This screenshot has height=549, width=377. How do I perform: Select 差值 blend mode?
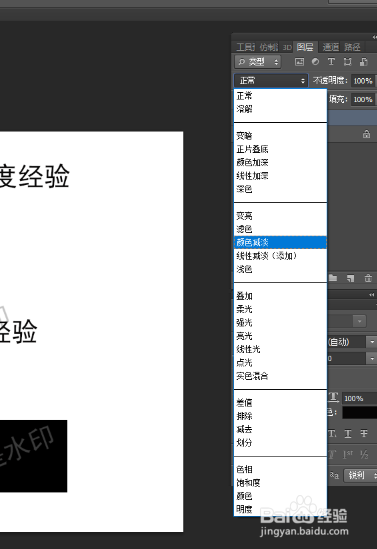(x=280, y=403)
